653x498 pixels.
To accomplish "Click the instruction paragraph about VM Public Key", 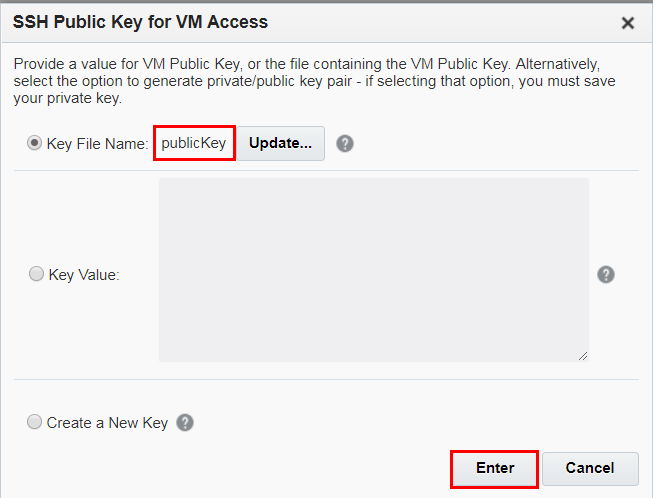I will click(x=314, y=80).
